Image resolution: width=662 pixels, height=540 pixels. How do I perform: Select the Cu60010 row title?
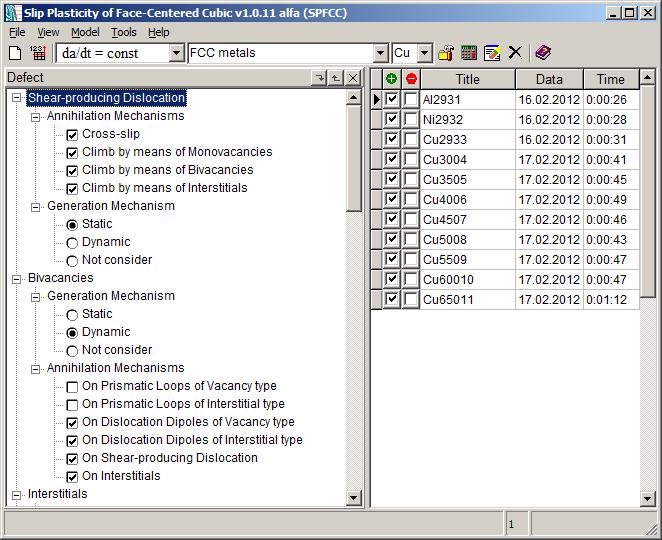pyautogui.click(x=468, y=279)
